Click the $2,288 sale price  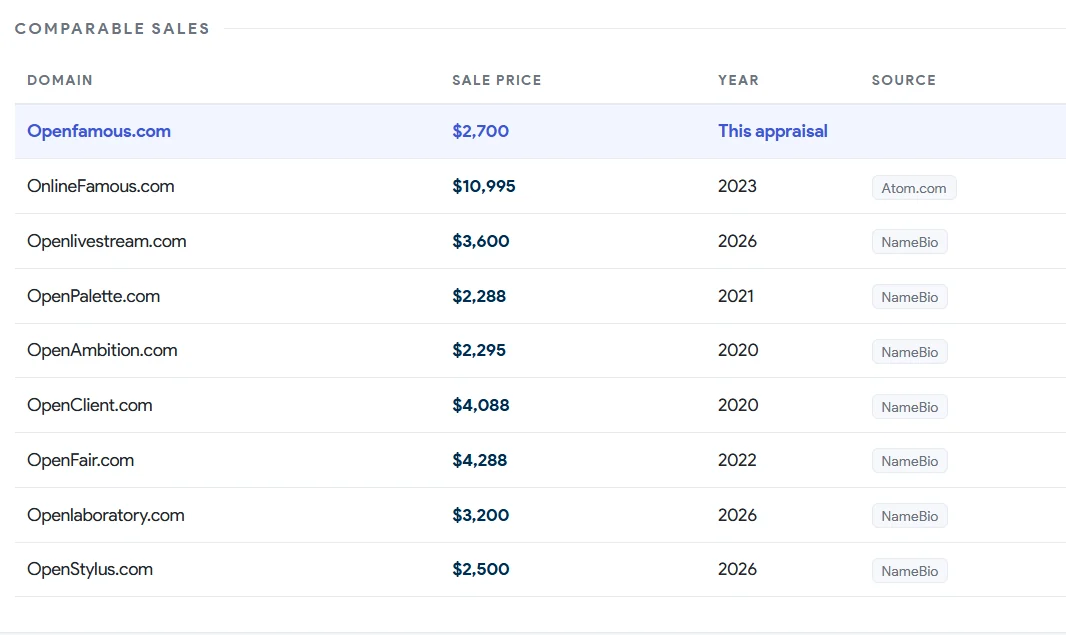click(479, 296)
